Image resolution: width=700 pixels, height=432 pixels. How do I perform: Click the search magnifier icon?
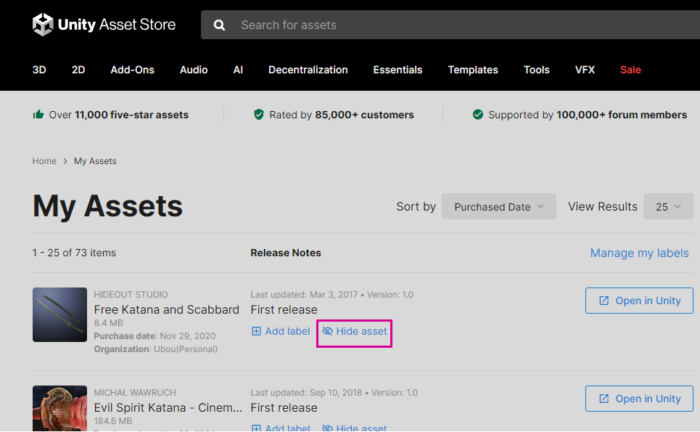[x=219, y=25]
